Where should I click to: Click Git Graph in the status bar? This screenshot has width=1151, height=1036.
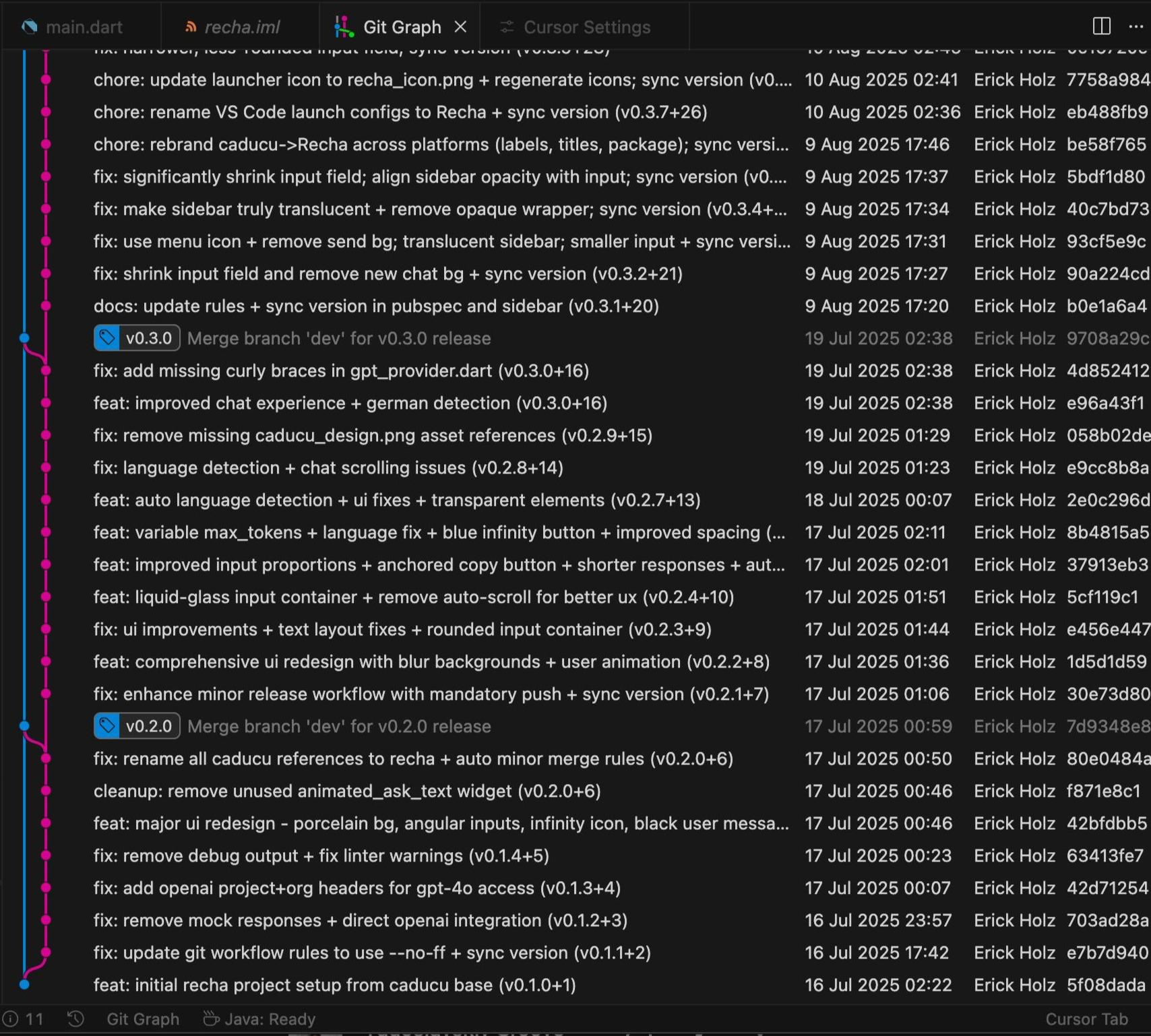coord(142,1019)
